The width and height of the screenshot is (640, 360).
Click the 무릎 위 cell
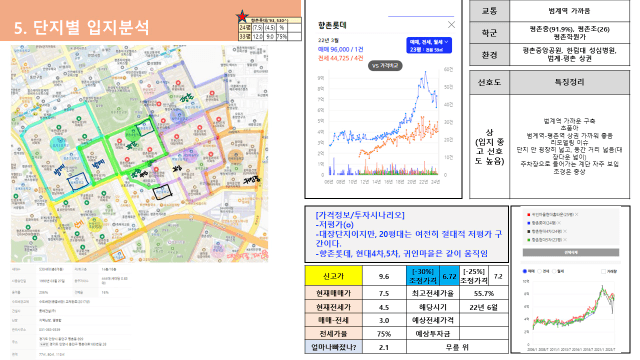458,347
